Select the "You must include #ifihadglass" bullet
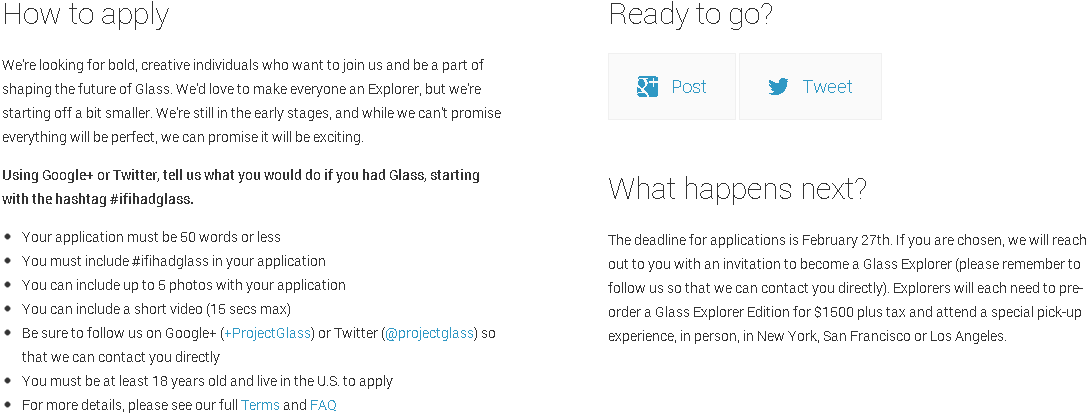Image resolution: width=1089 pixels, height=418 pixels. tap(173, 261)
